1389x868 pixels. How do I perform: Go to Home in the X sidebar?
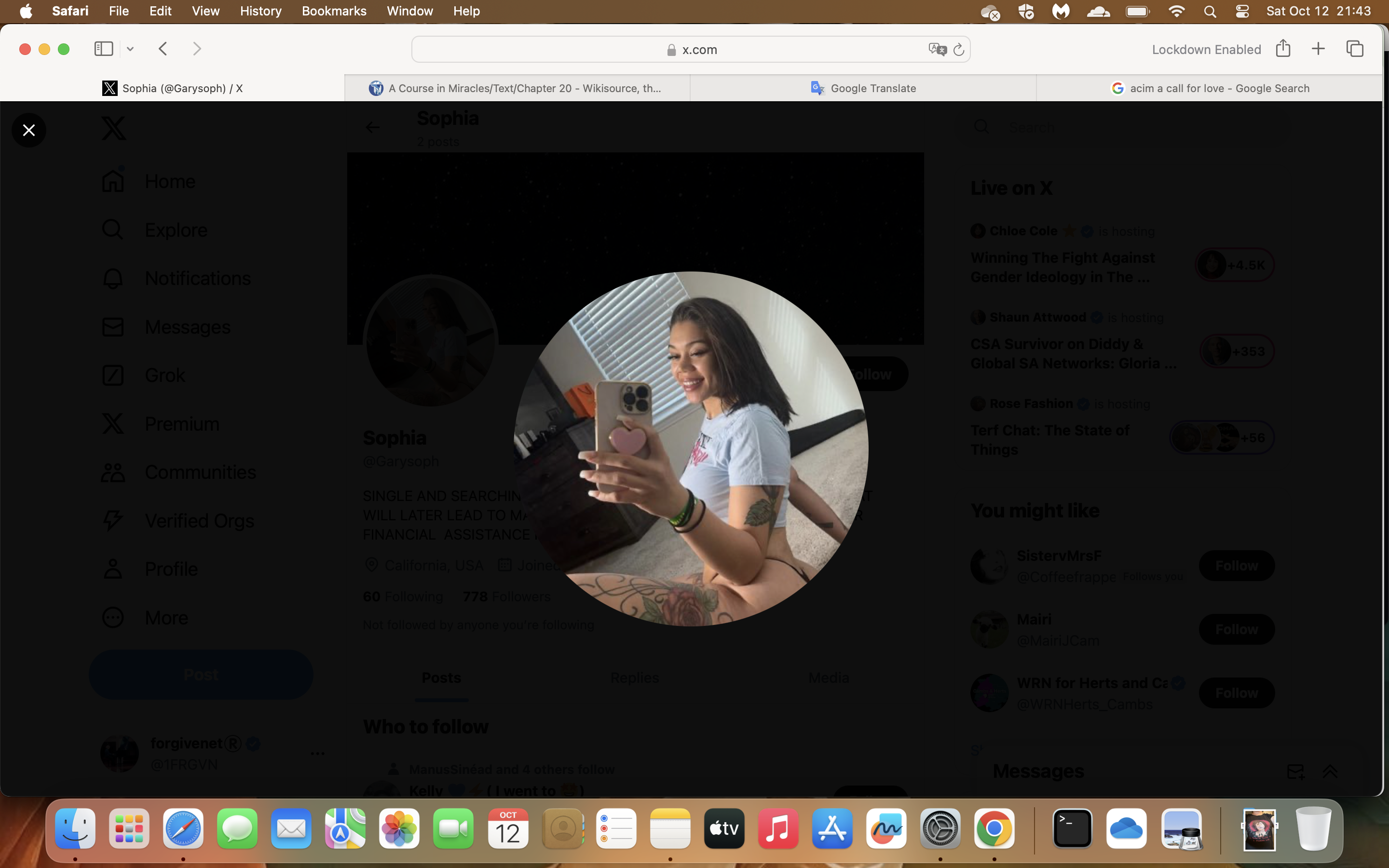149,181
